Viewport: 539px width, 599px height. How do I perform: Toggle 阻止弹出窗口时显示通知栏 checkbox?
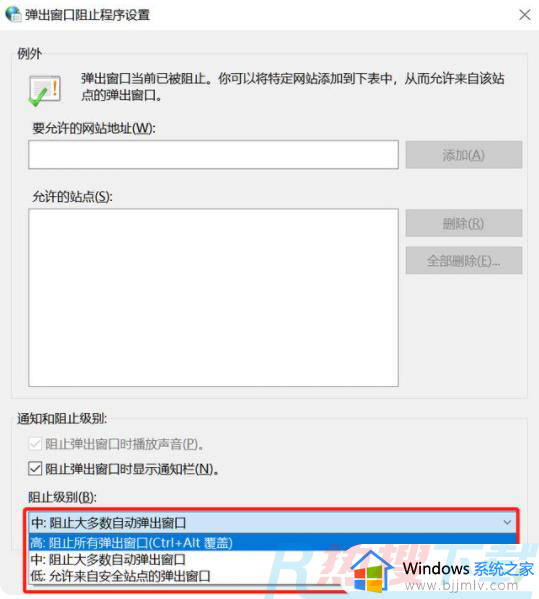(35, 468)
